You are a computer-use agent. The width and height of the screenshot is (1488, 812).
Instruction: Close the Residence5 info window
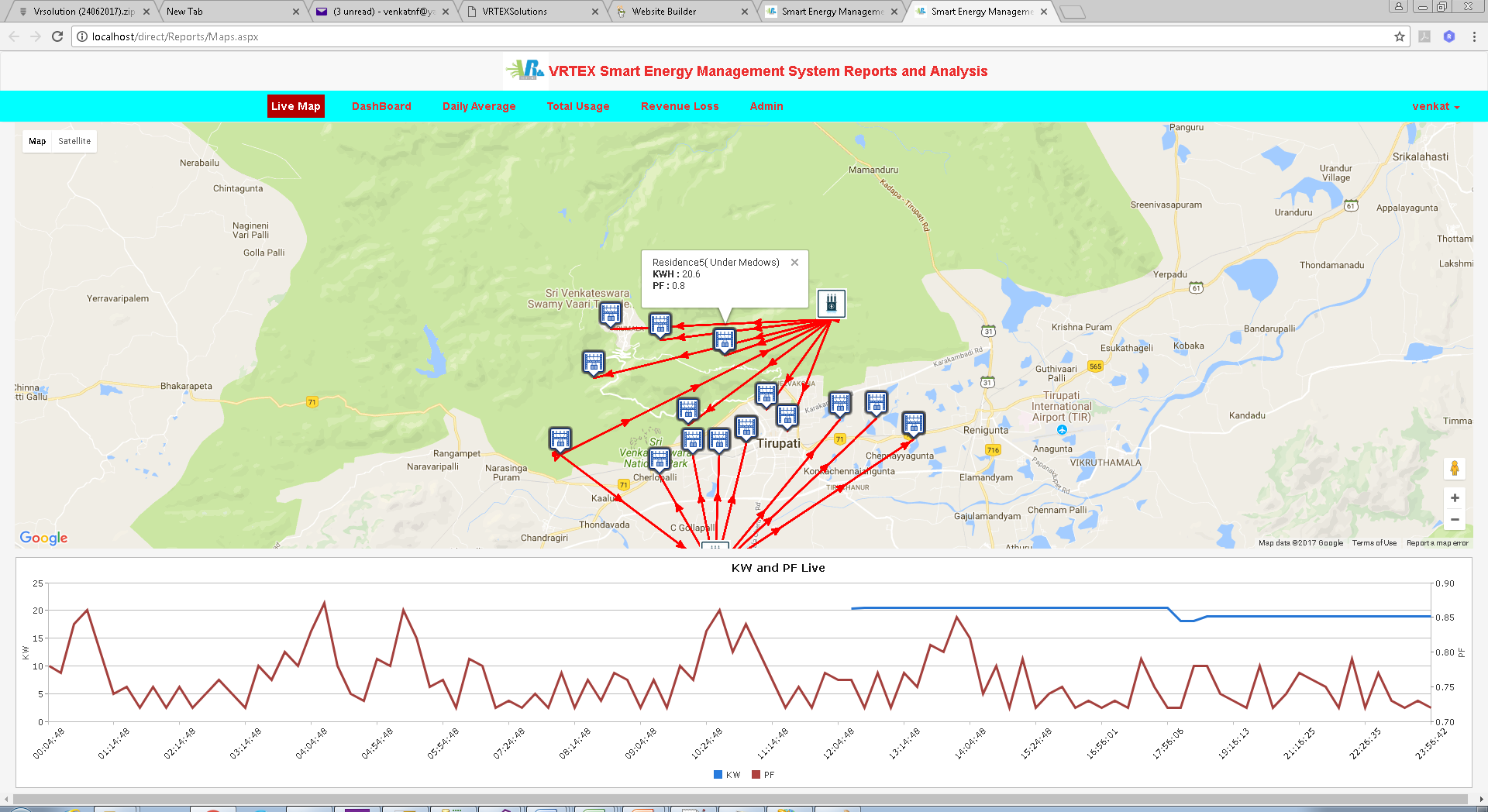(794, 263)
